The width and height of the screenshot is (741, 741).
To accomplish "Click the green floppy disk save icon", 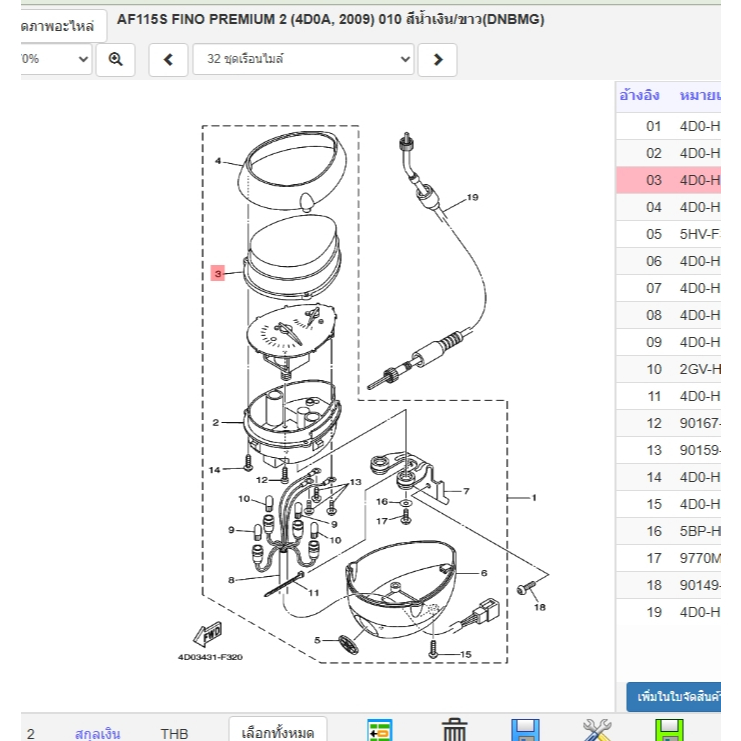I will (669, 730).
